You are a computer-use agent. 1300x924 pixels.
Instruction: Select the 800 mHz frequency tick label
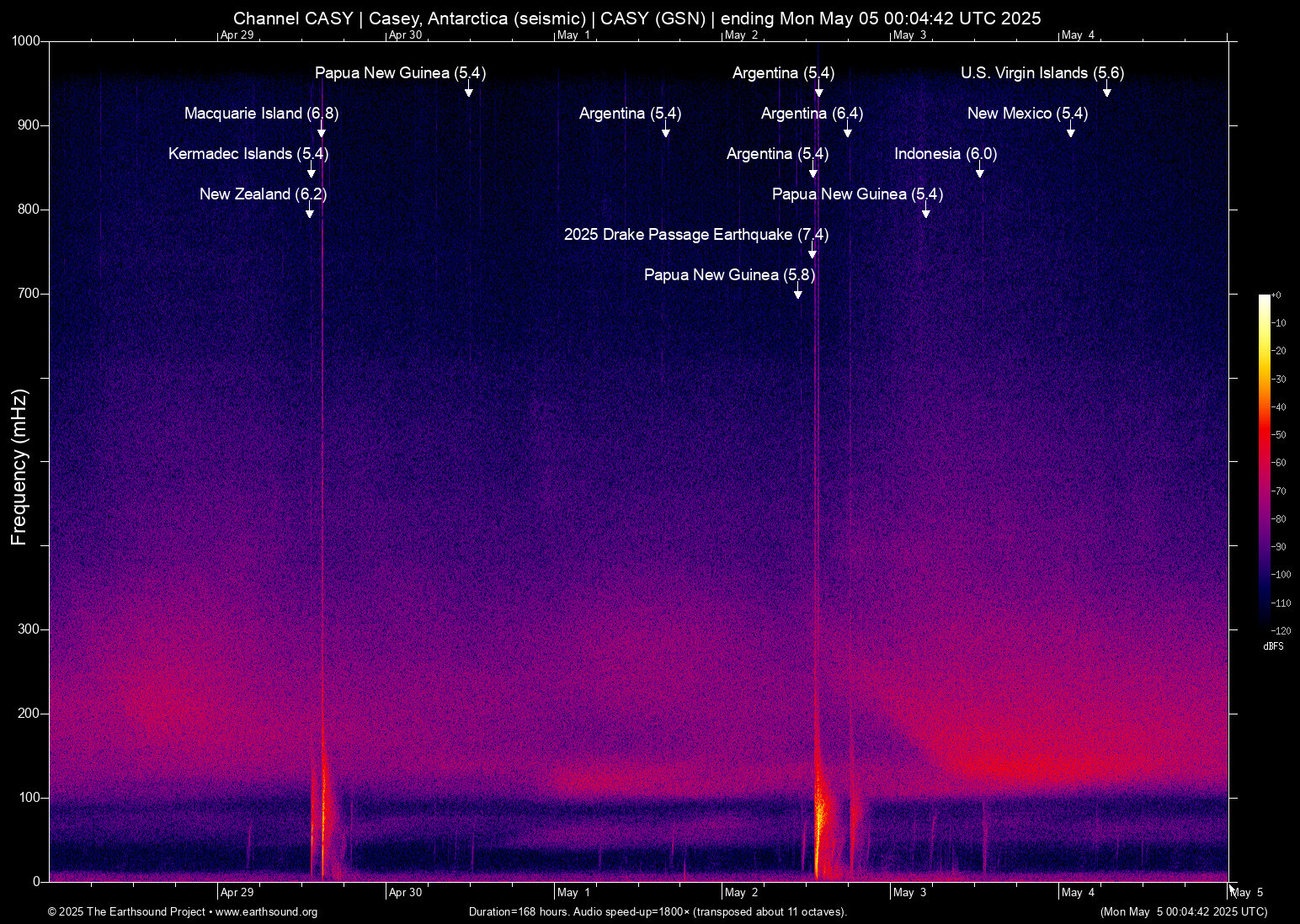click(29, 210)
